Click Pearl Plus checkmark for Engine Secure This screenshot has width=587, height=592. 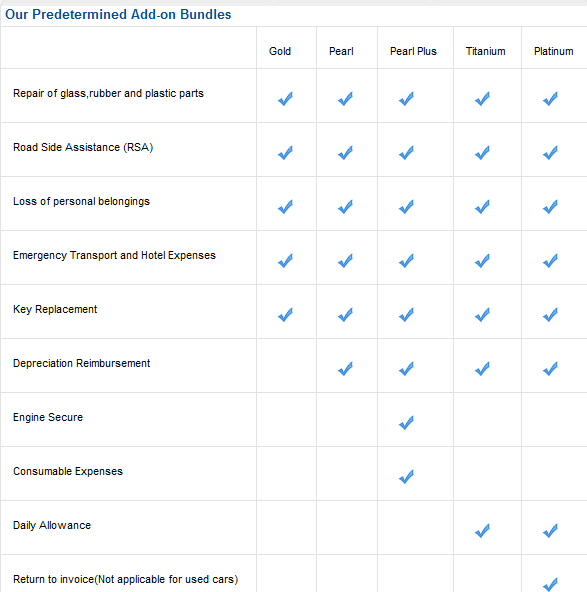click(x=406, y=422)
